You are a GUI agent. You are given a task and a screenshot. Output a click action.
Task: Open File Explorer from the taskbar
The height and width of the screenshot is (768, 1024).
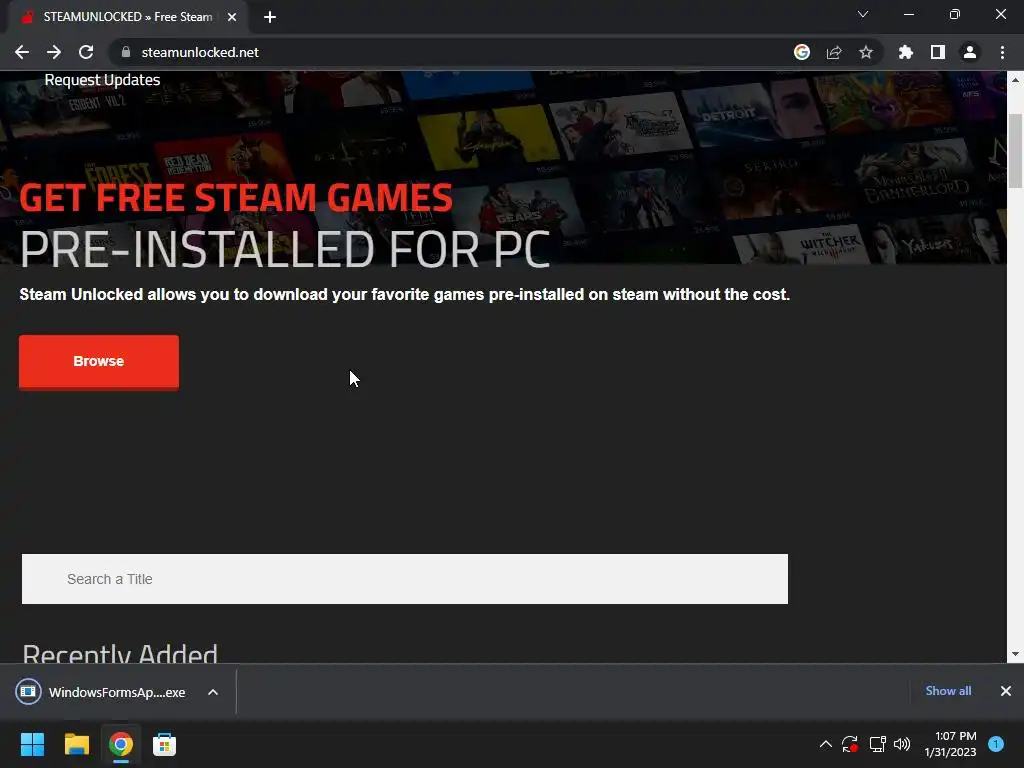76,744
